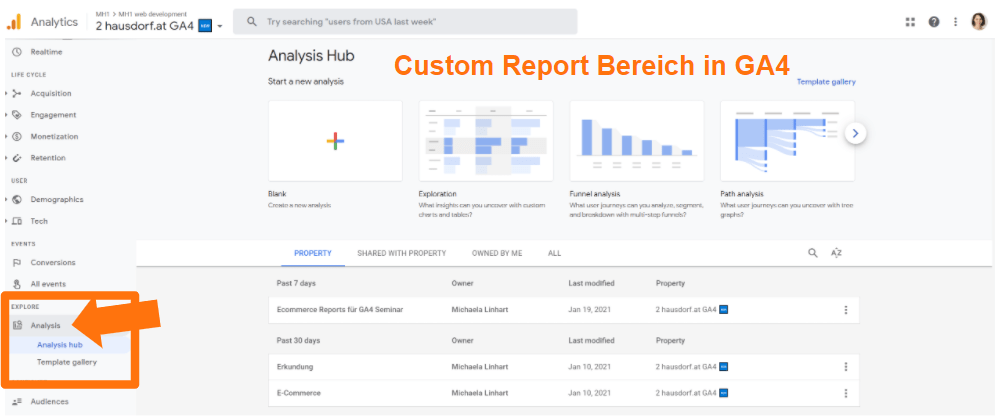This screenshot has height=417, width=997.
Task: Open the Path analysis template thumbnail
Action: (x=787, y=140)
